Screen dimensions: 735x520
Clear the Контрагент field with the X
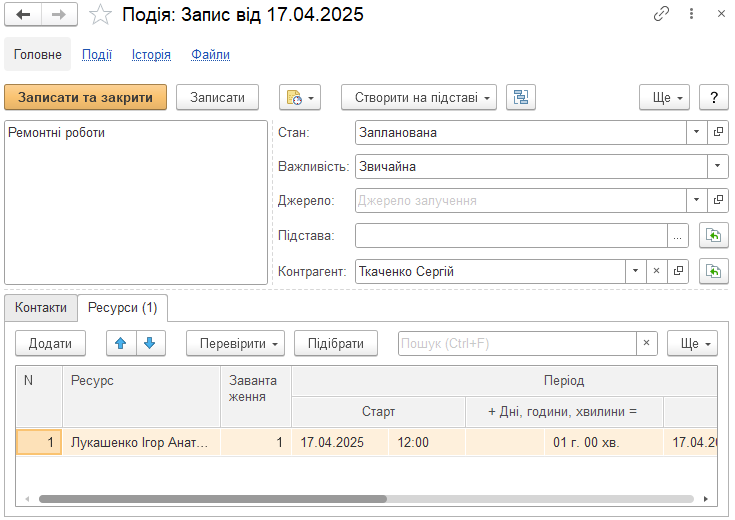click(657, 271)
